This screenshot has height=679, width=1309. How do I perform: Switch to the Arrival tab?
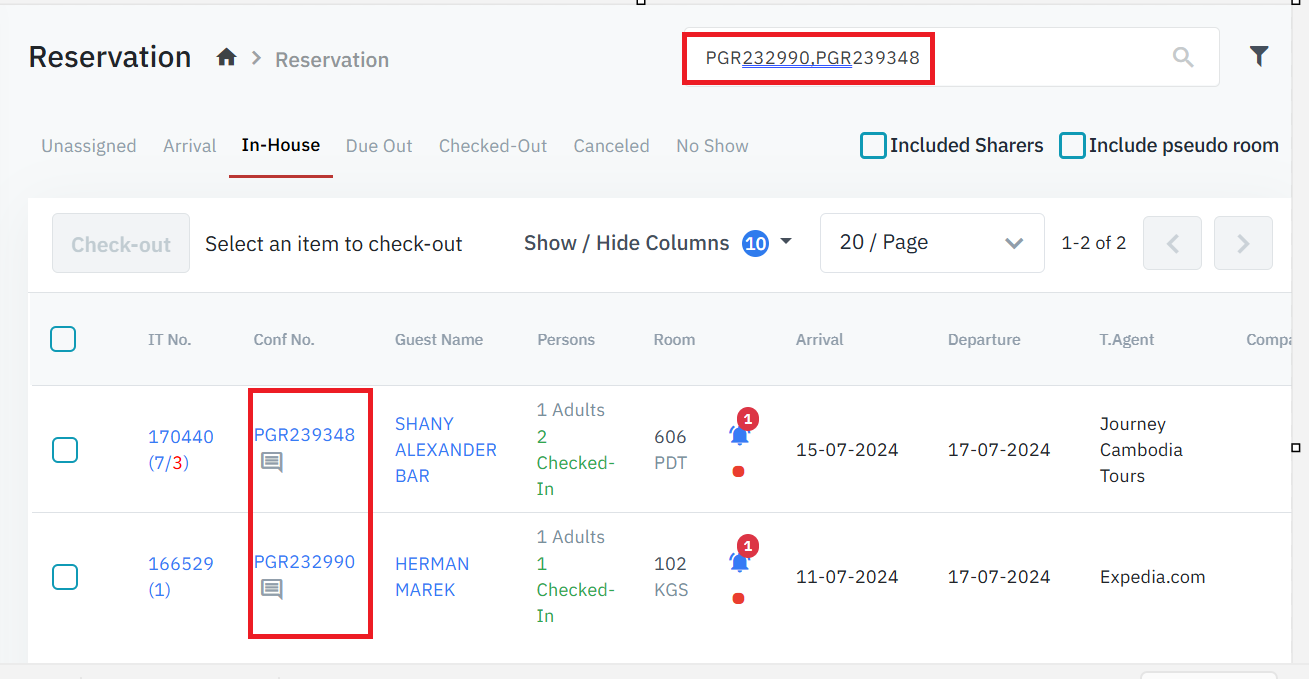[189, 146]
